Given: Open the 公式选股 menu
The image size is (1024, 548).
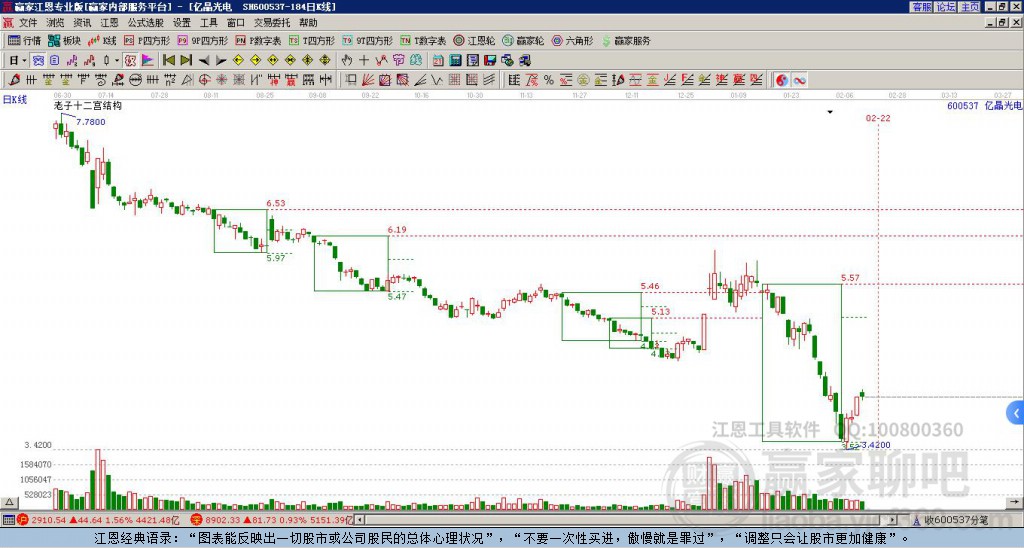Looking at the screenshot, I should click(x=146, y=23).
